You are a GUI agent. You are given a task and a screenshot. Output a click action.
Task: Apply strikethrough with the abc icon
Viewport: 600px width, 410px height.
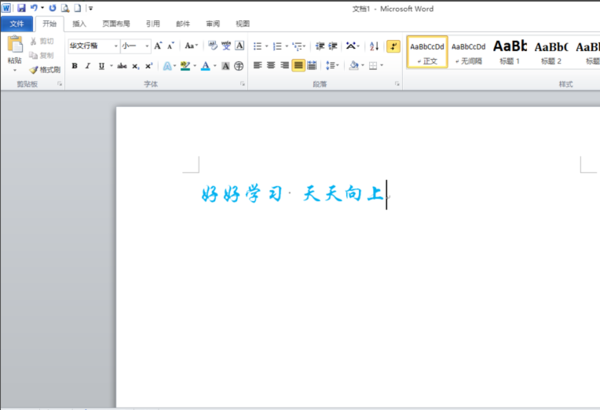click(x=121, y=66)
